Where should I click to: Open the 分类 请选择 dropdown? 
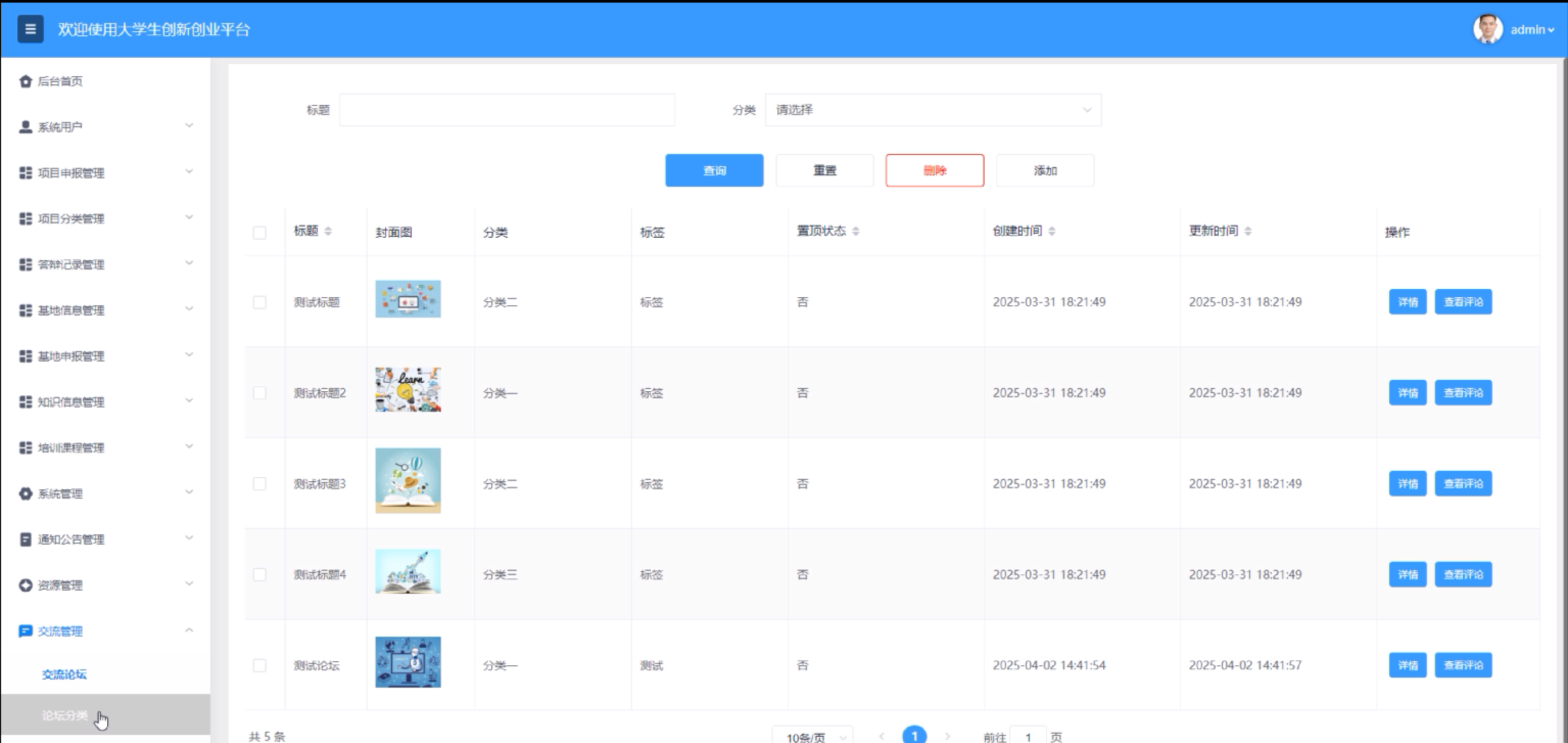(933, 110)
